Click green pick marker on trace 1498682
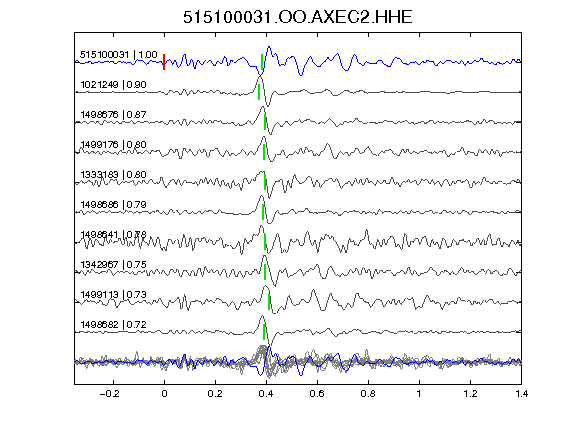The height and width of the screenshot is (432, 576). tap(264, 332)
